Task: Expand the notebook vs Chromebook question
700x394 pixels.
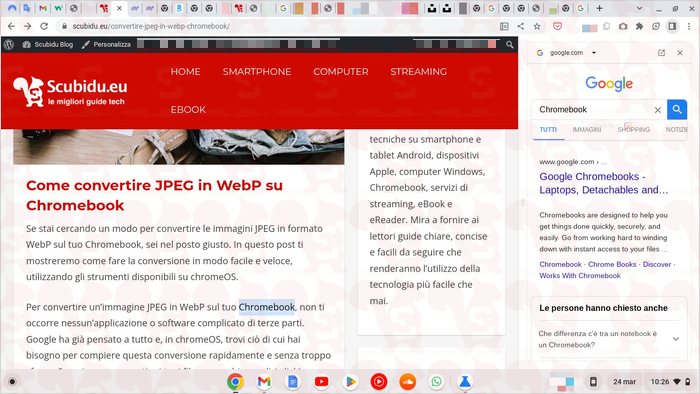Action: (608, 339)
